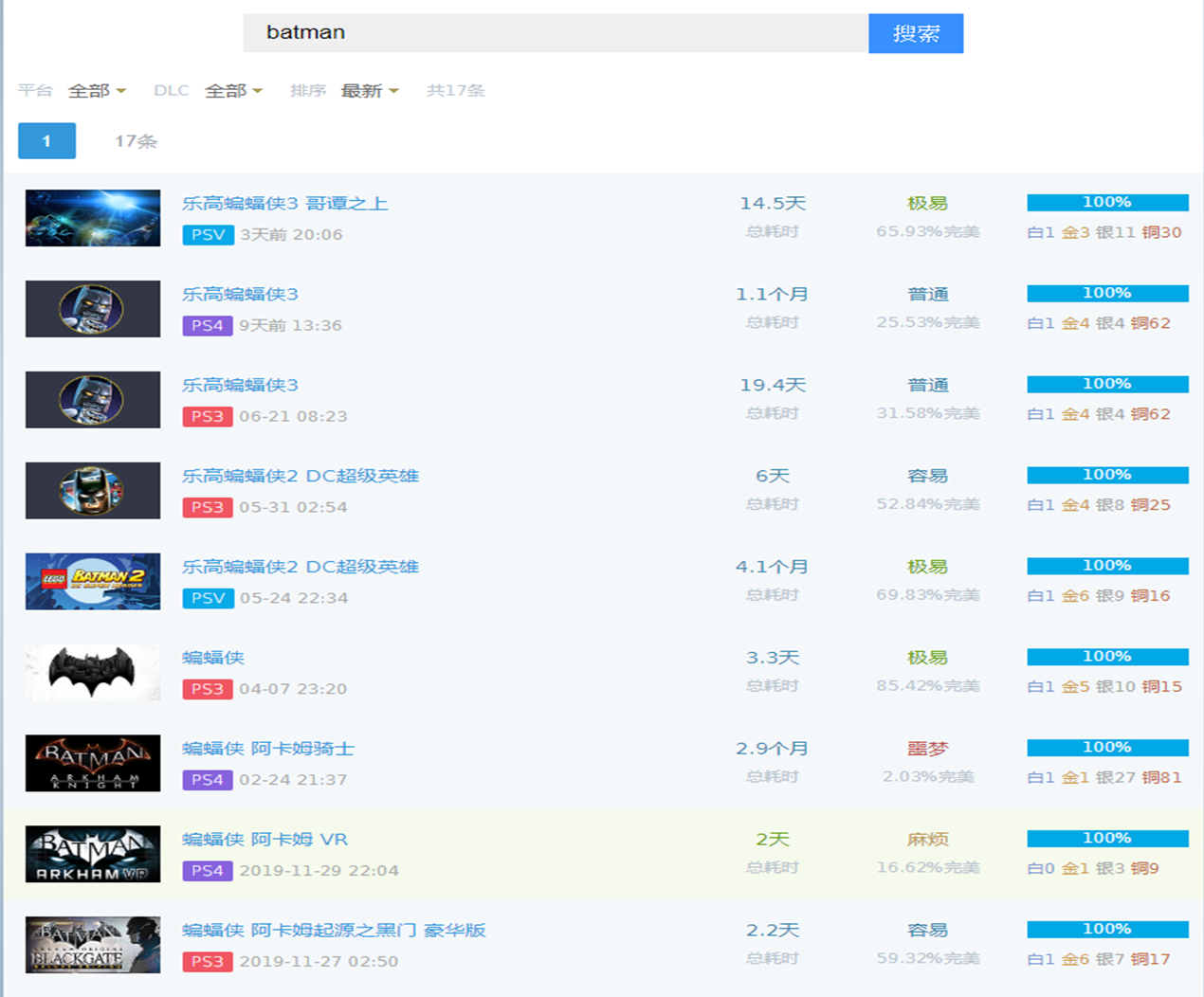Open the Batman Blackgate thumbnail
Image resolution: width=1204 pixels, height=997 pixels.
coord(93,945)
